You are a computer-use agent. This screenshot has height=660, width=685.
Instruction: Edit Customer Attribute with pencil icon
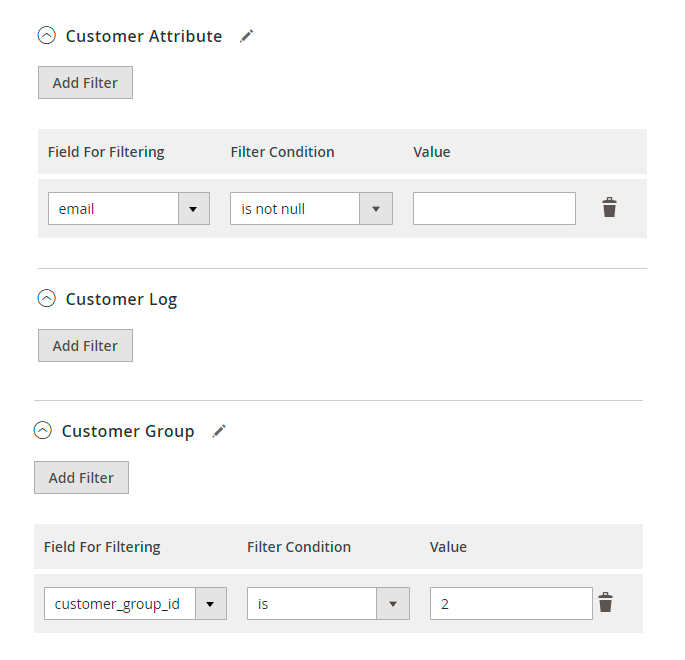tap(246, 36)
